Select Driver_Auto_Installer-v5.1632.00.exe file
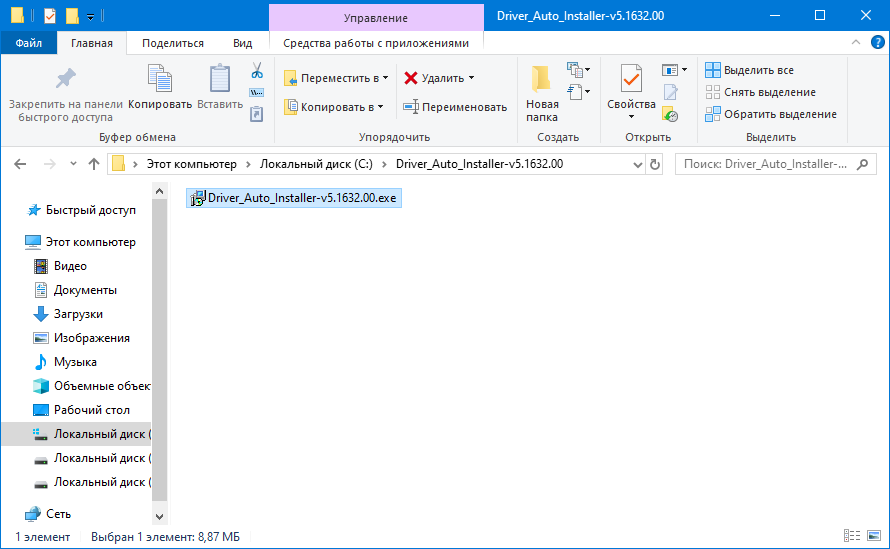890x549 pixels. (294, 198)
